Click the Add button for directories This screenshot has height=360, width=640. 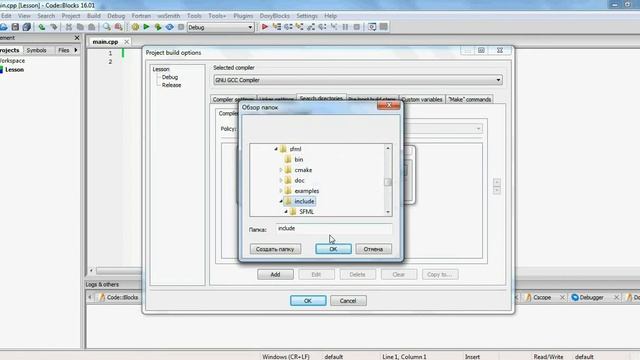tap(275, 275)
